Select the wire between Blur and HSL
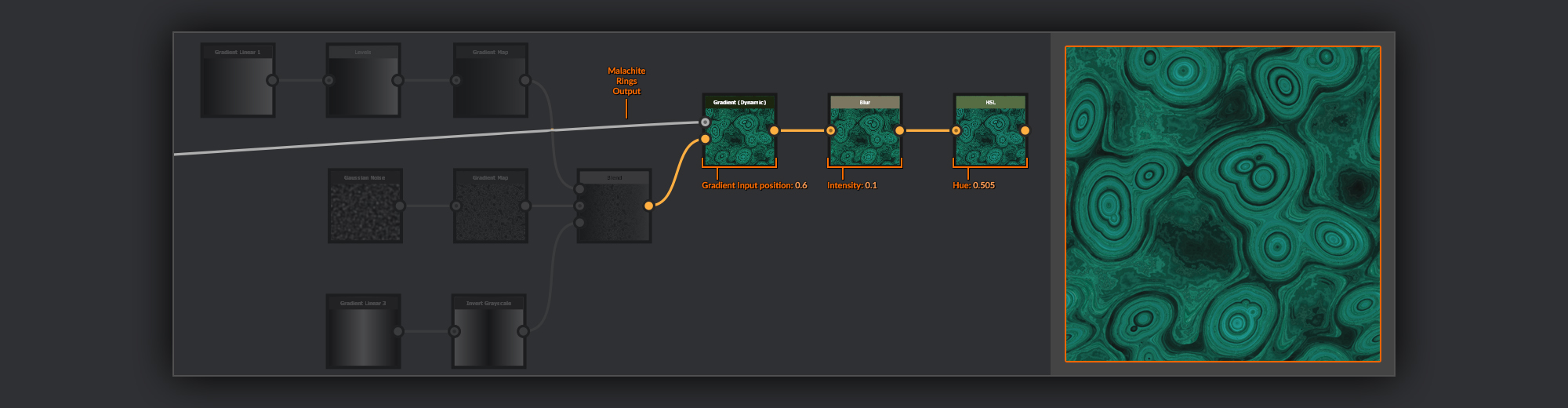Screen dimensions: 1568x408 927,130
